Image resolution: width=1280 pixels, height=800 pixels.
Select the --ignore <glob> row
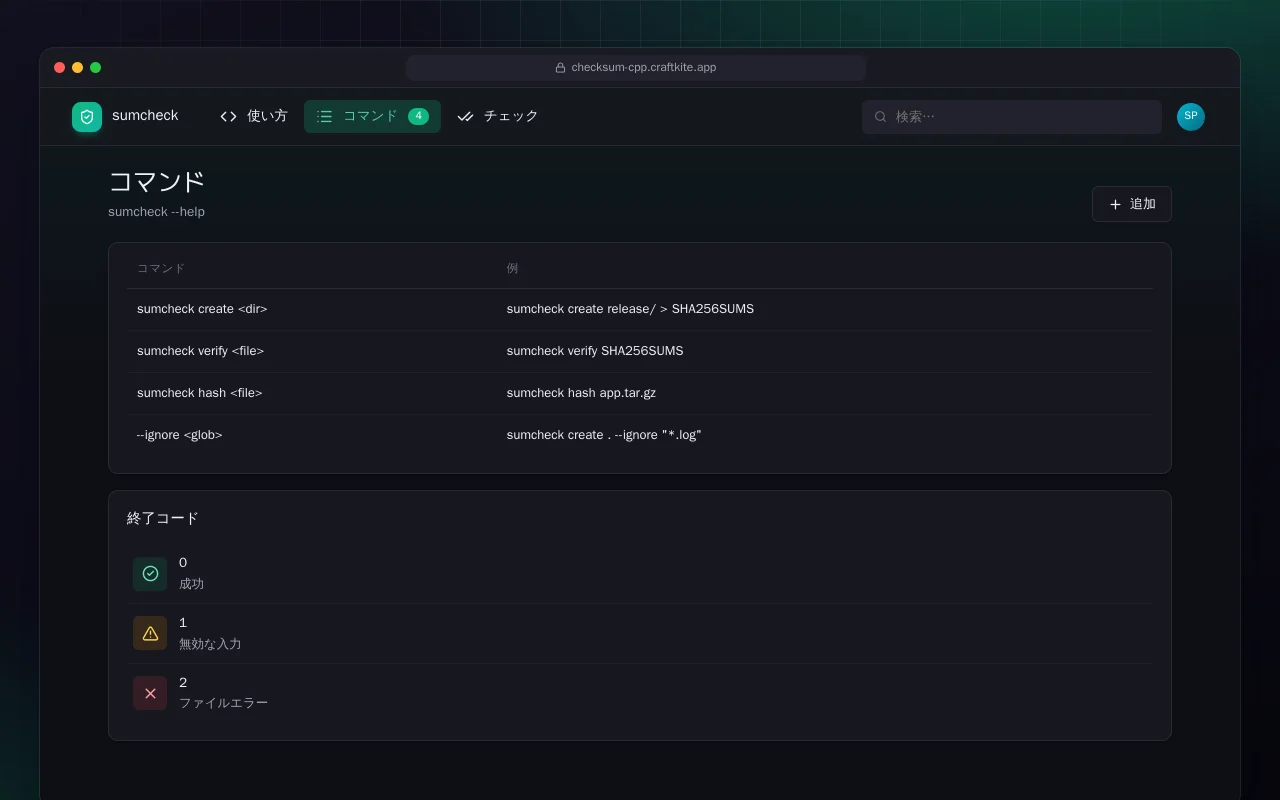(x=640, y=435)
